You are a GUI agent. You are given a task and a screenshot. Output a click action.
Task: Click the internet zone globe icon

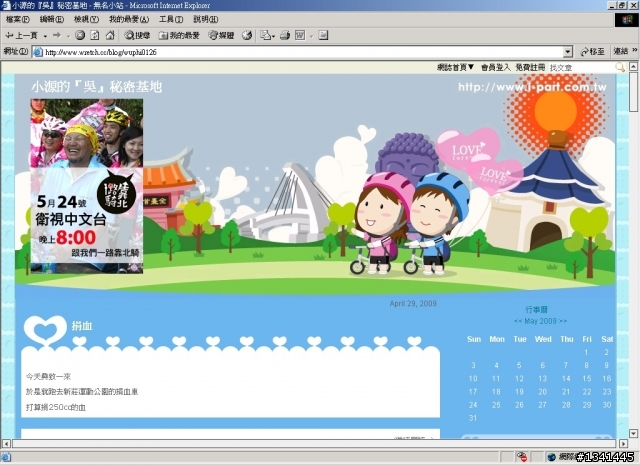551,457
